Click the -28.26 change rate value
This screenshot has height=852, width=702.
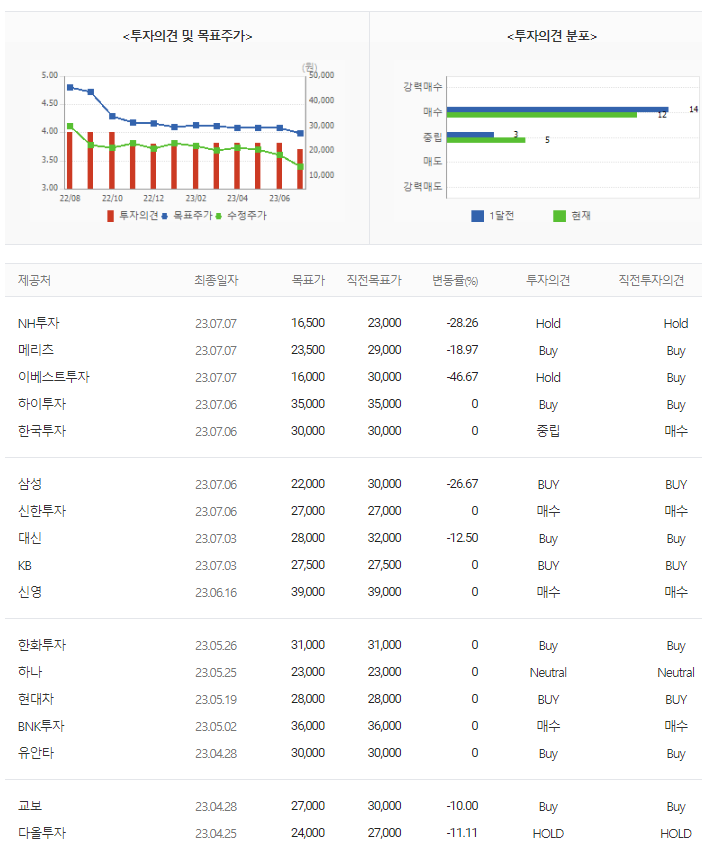tap(462, 323)
